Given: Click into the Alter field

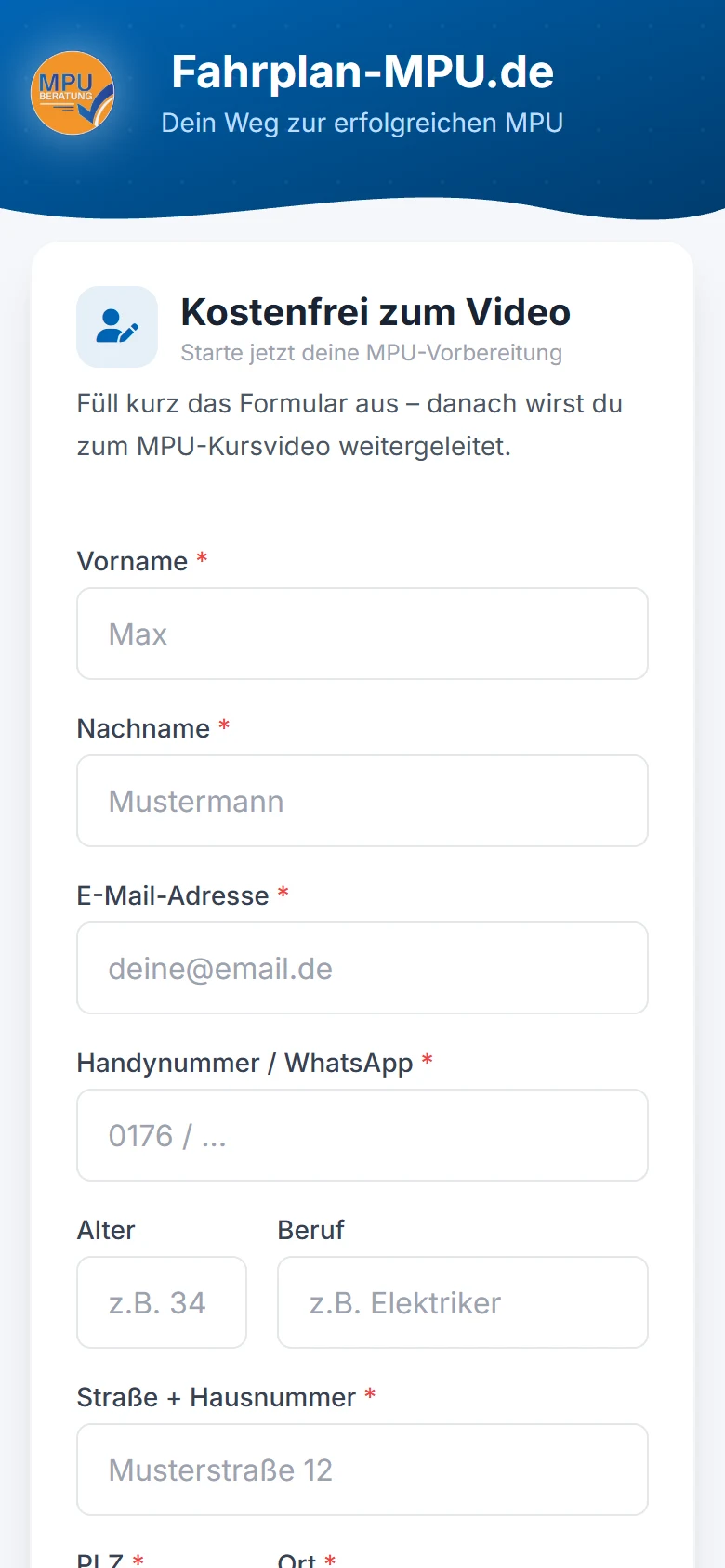Looking at the screenshot, I should point(161,1301).
